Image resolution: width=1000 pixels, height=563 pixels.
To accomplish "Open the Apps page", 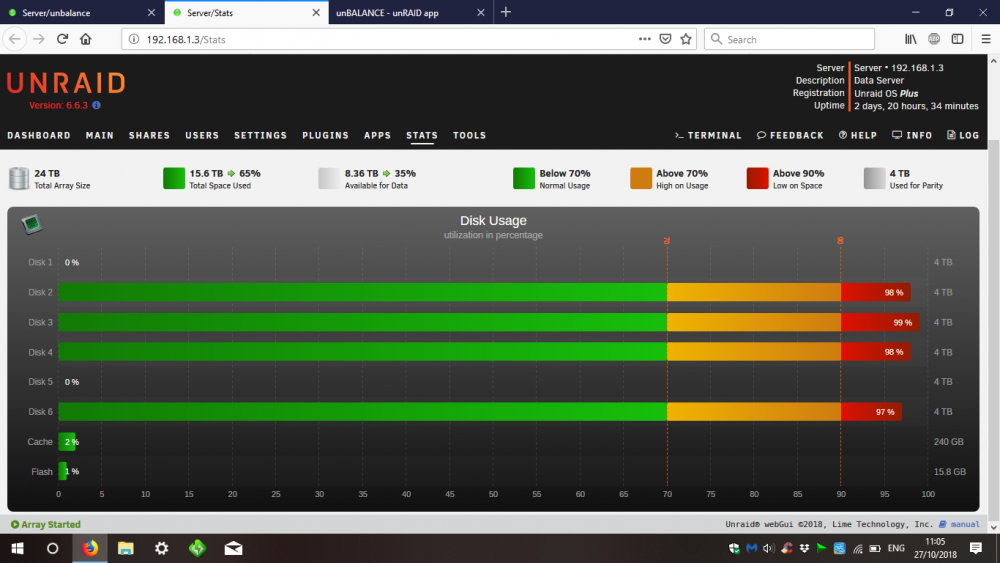I will pyautogui.click(x=378, y=135).
